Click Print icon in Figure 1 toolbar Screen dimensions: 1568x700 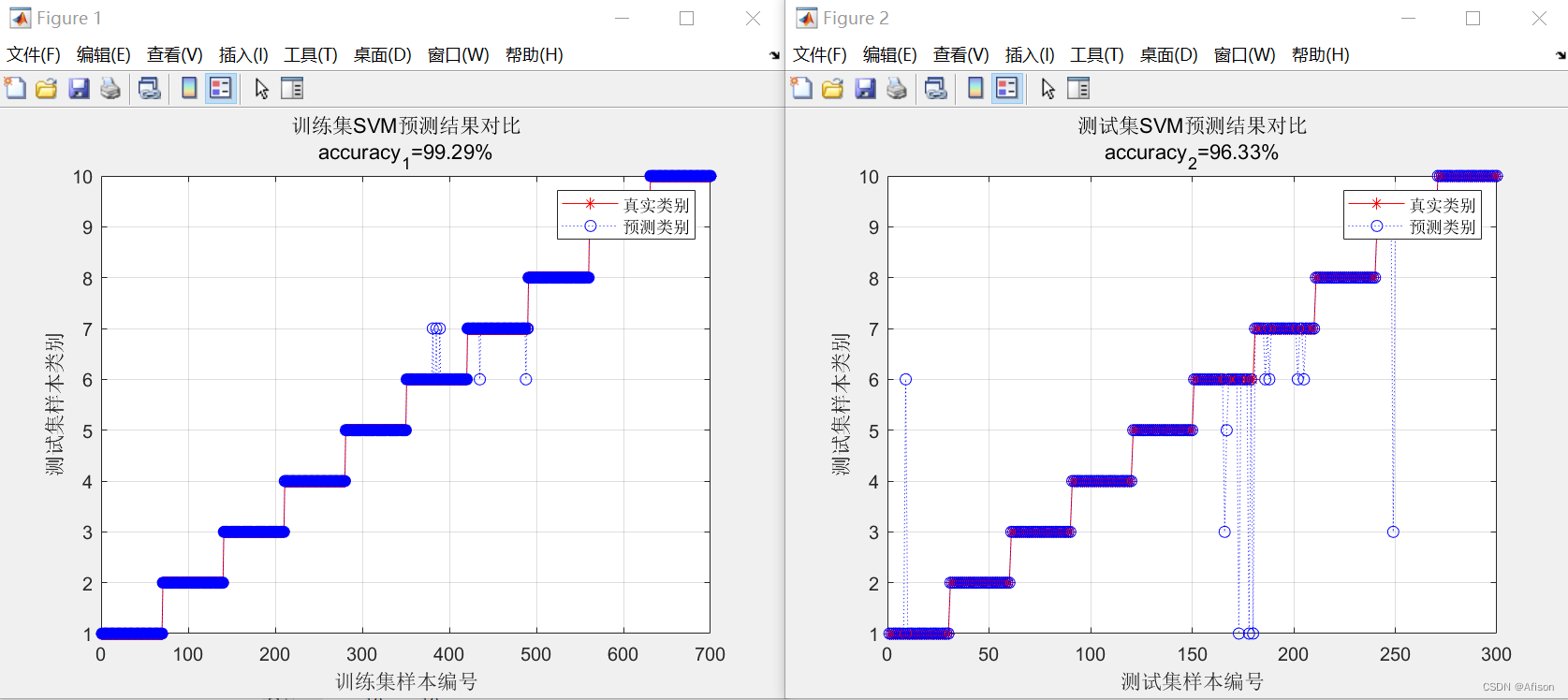tap(110, 89)
